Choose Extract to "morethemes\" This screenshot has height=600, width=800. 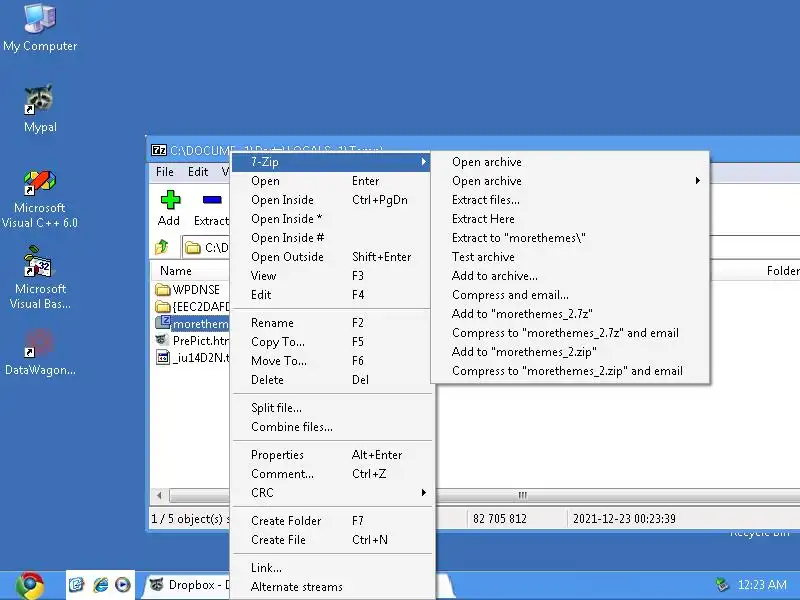[570, 238]
